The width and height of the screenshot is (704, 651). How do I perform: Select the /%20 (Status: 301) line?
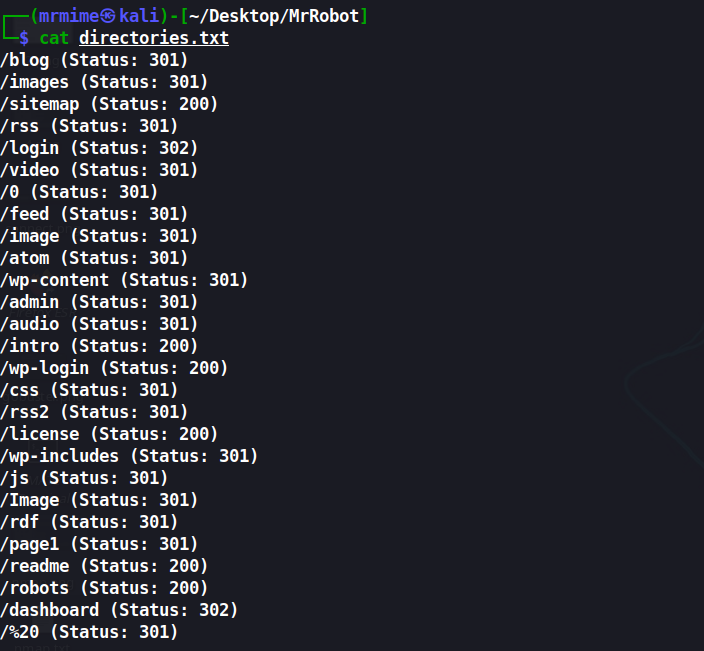(89, 632)
